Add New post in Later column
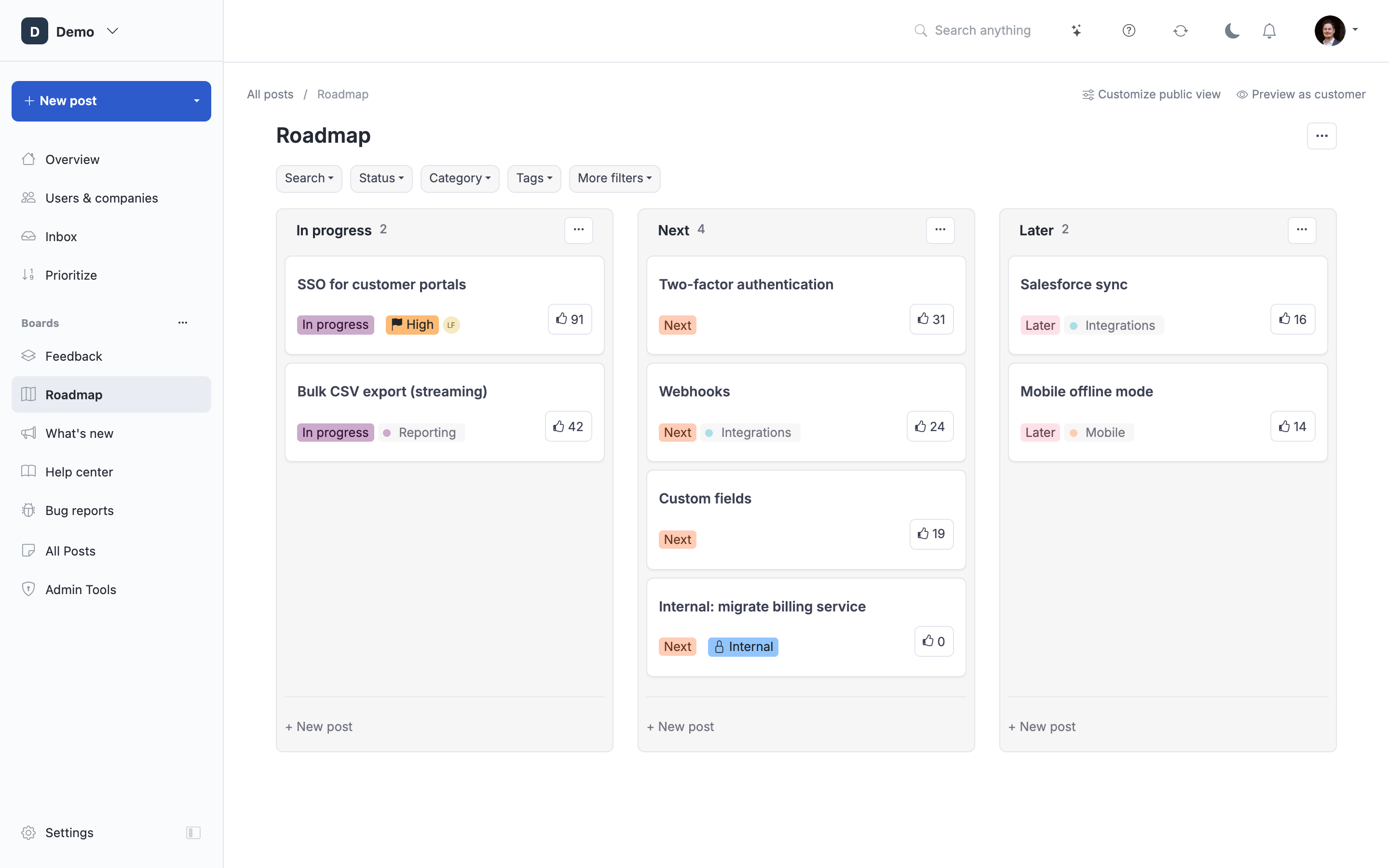Image resolution: width=1389 pixels, height=868 pixels. click(1042, 727)
